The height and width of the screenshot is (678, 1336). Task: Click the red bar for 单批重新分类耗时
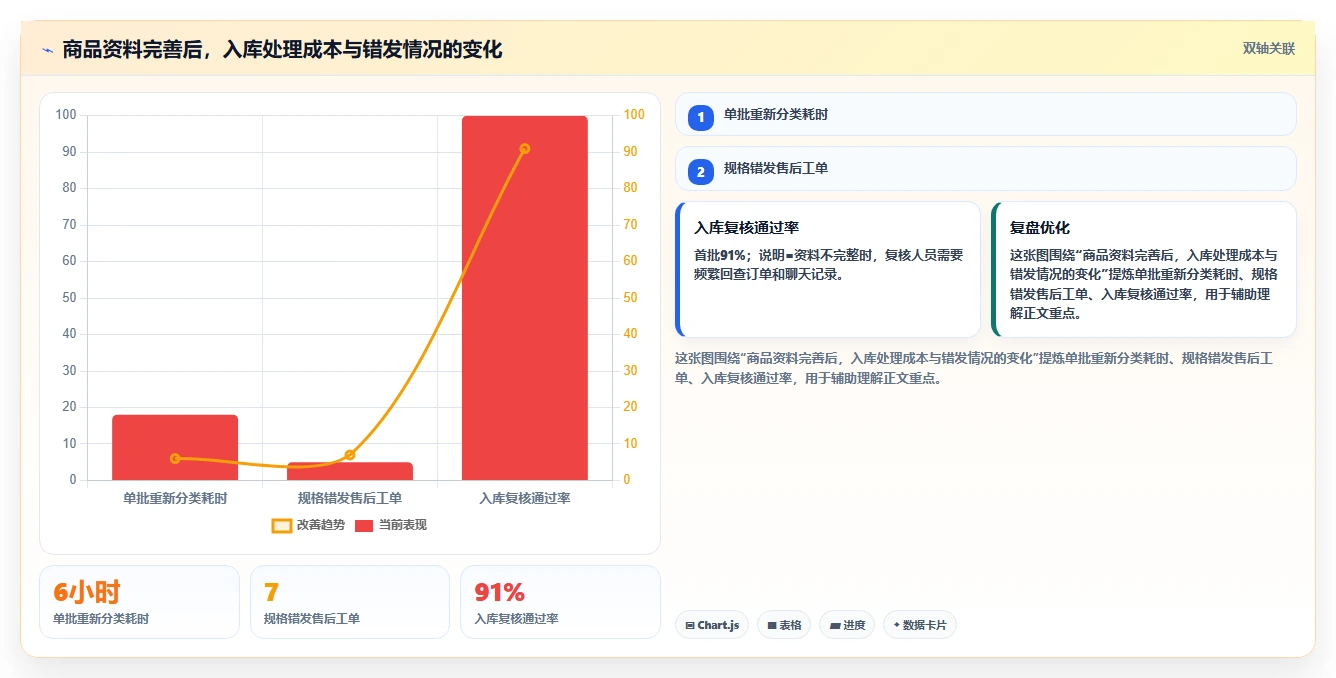175,447
